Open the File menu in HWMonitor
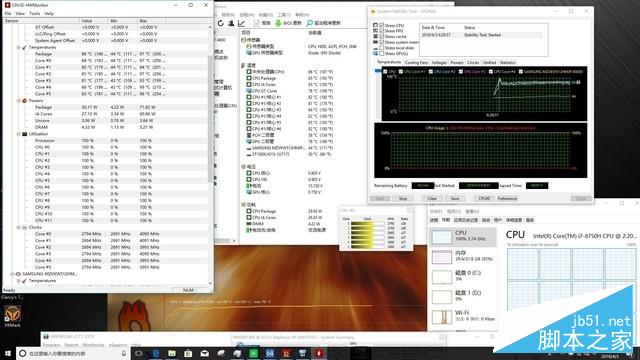 tap(8, 13)
